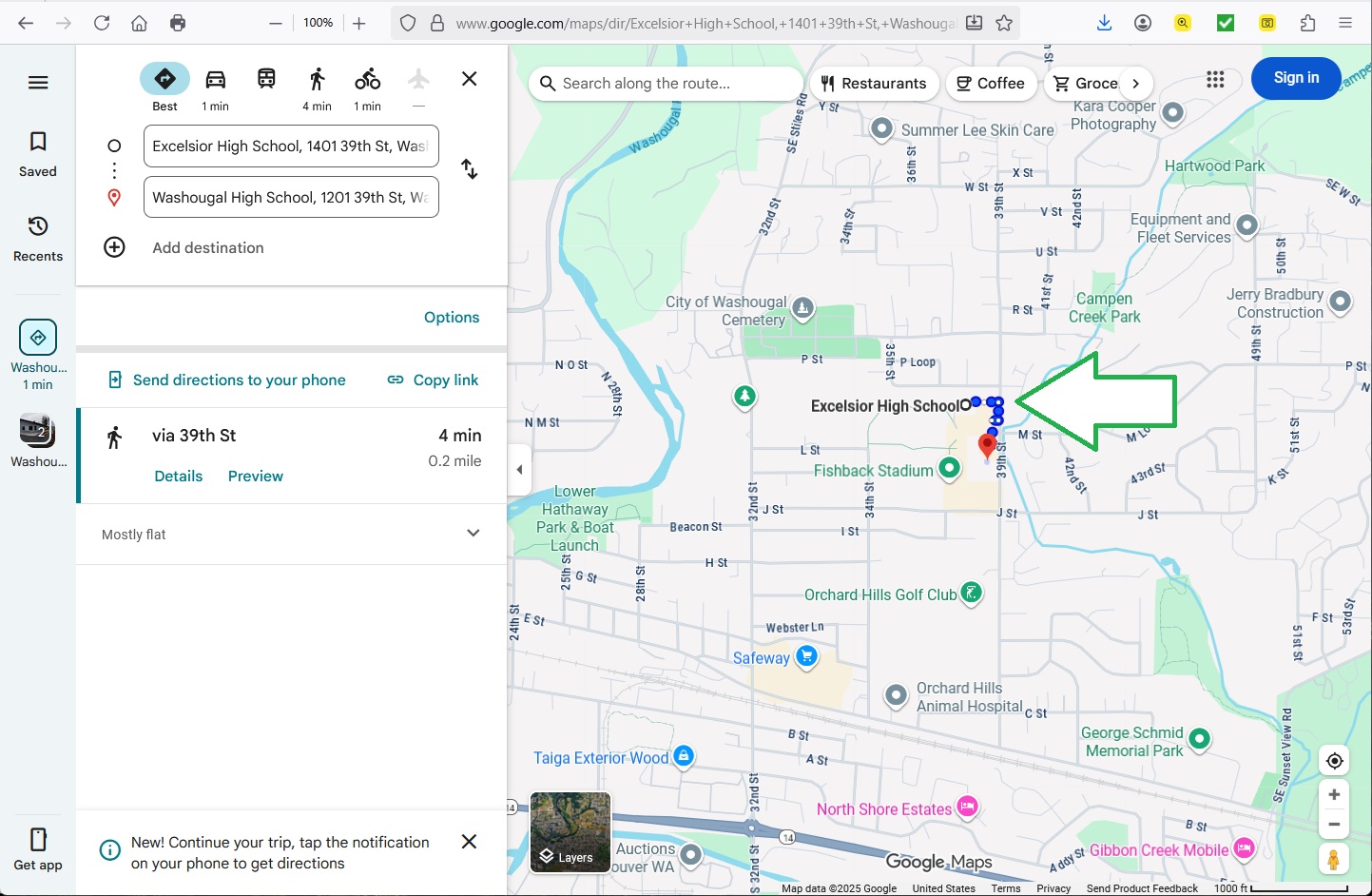Reverse starting point and destination
The height and width of the screenshot is (896, 1372).
coord(470,169)
